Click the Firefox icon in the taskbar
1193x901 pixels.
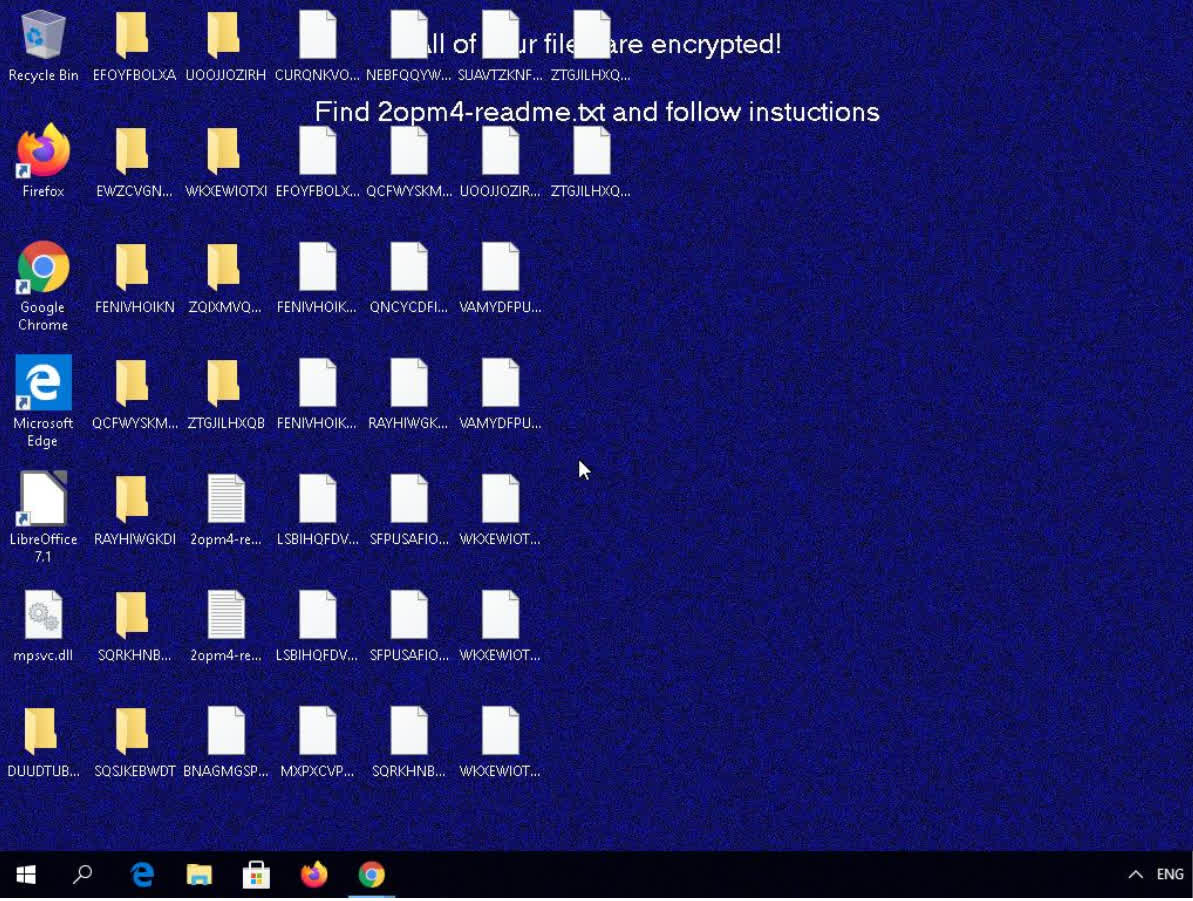tap(314, 875)
